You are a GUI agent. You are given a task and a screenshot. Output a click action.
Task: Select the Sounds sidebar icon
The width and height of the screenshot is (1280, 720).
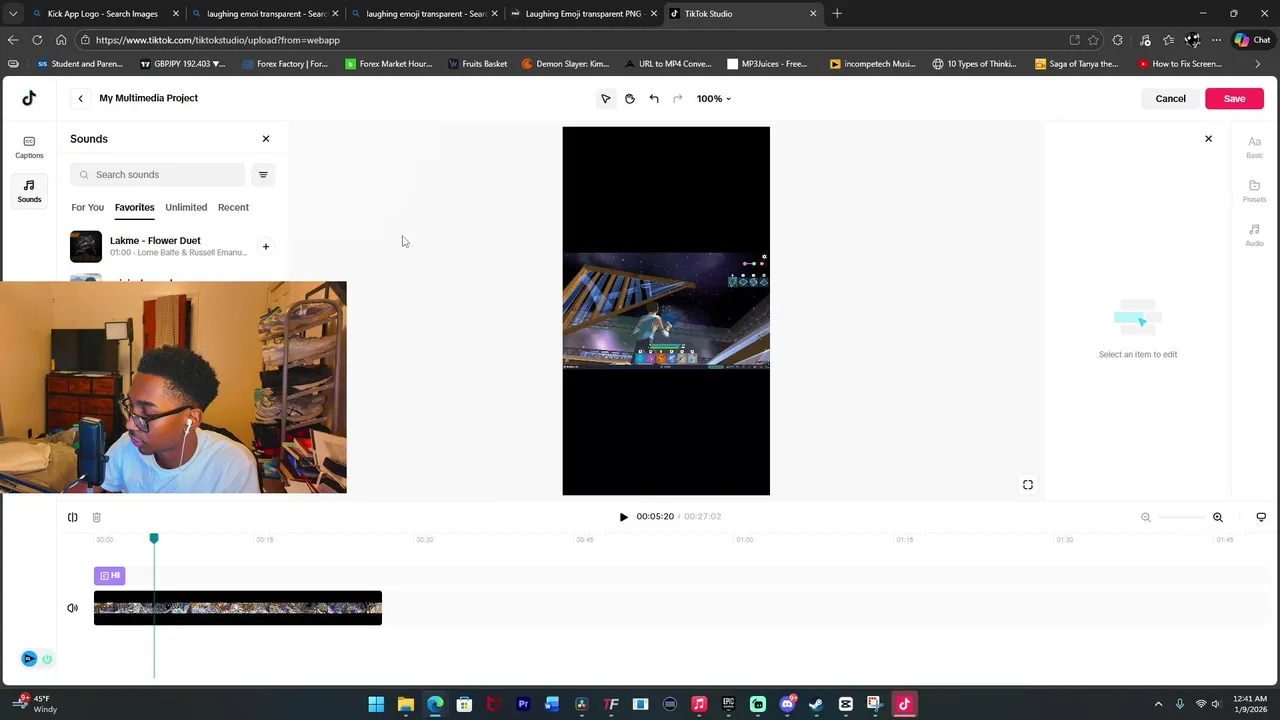[x=29, y=191]
